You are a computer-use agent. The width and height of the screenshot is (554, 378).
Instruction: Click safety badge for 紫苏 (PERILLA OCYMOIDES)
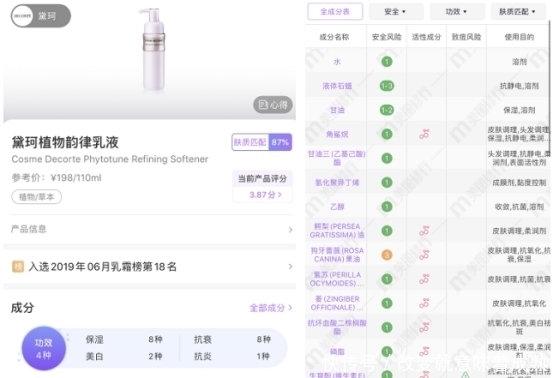tap(387, 279)
